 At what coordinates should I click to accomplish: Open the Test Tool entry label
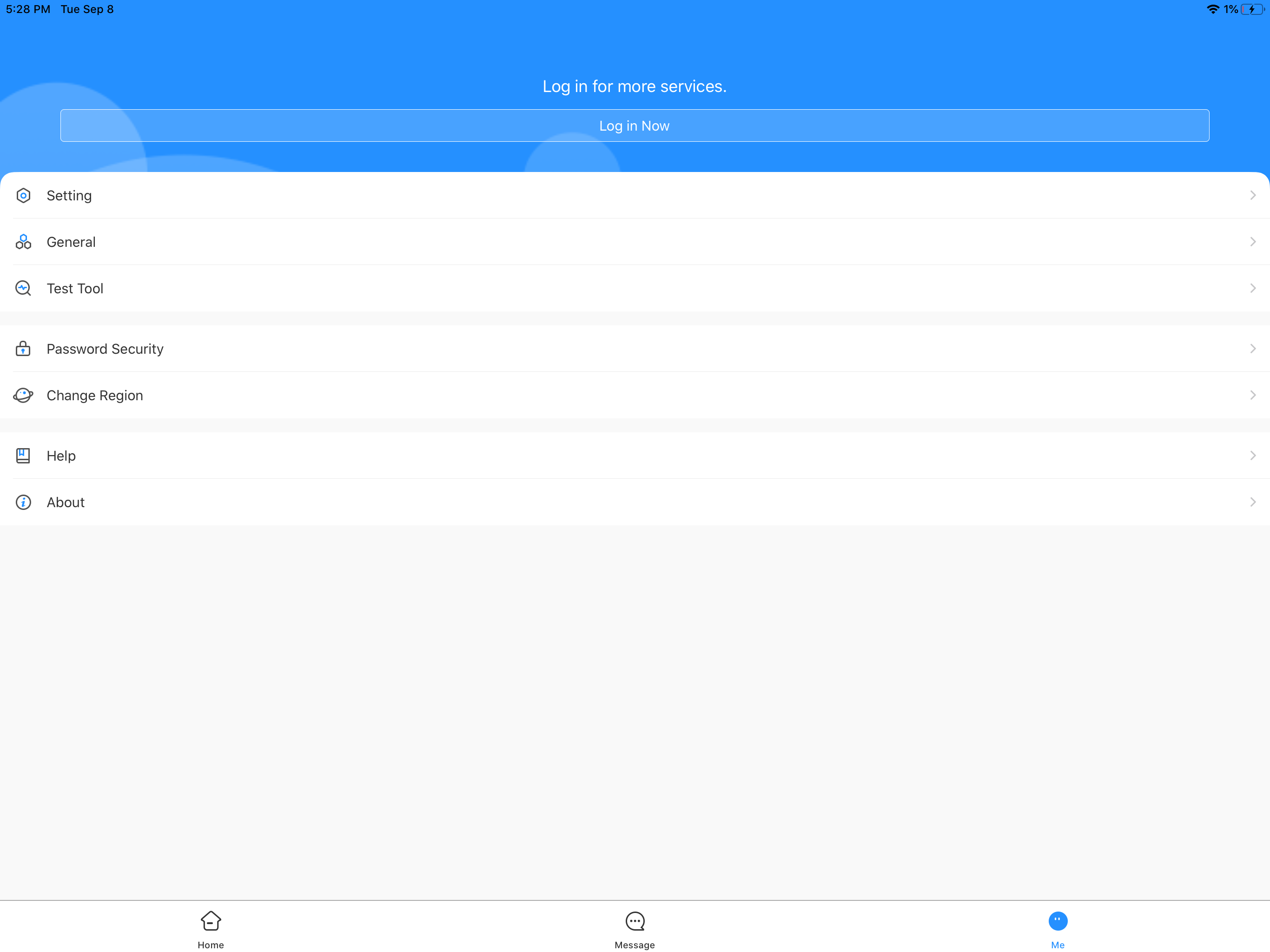(x=75, y=288)
